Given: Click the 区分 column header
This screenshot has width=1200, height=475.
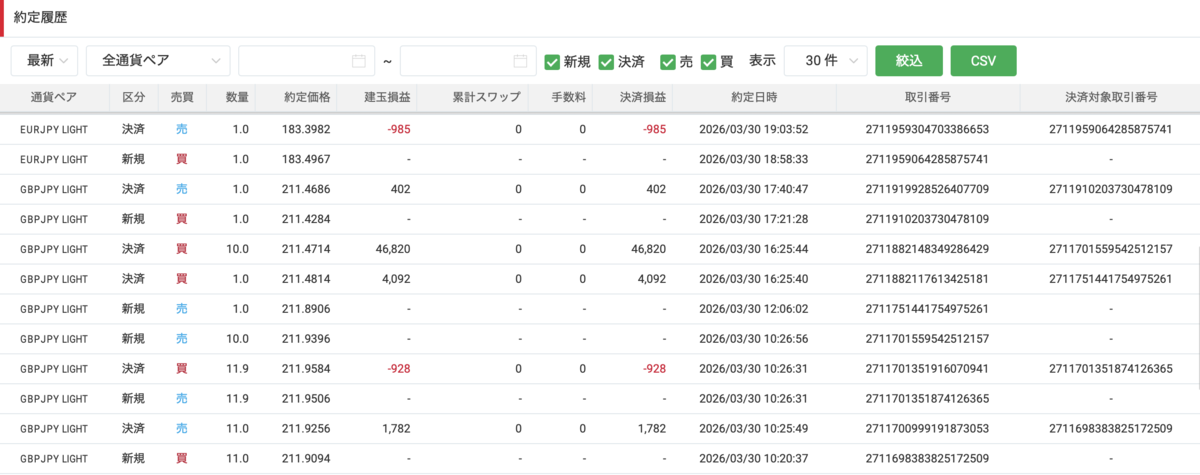Looking at the screenshot, I should click(x=133, y=98).
